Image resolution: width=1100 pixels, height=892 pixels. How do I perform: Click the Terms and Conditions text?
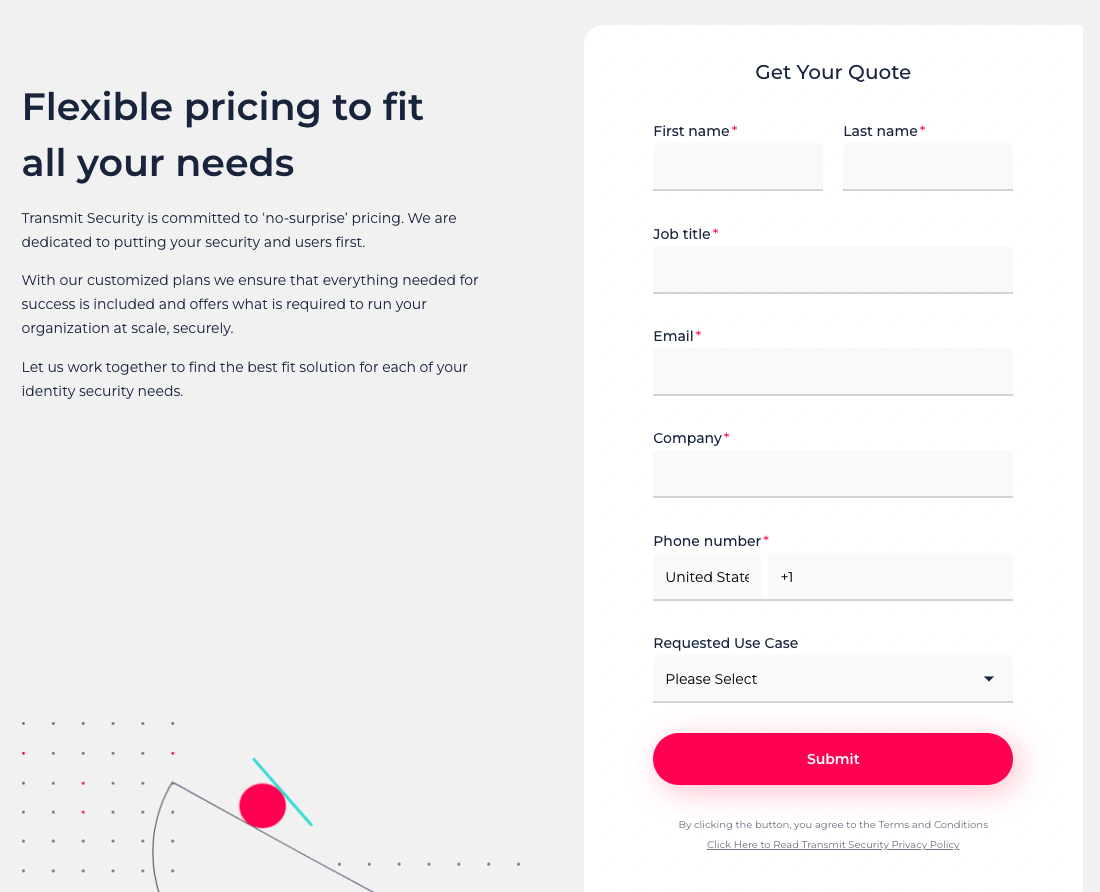[933, 825]
